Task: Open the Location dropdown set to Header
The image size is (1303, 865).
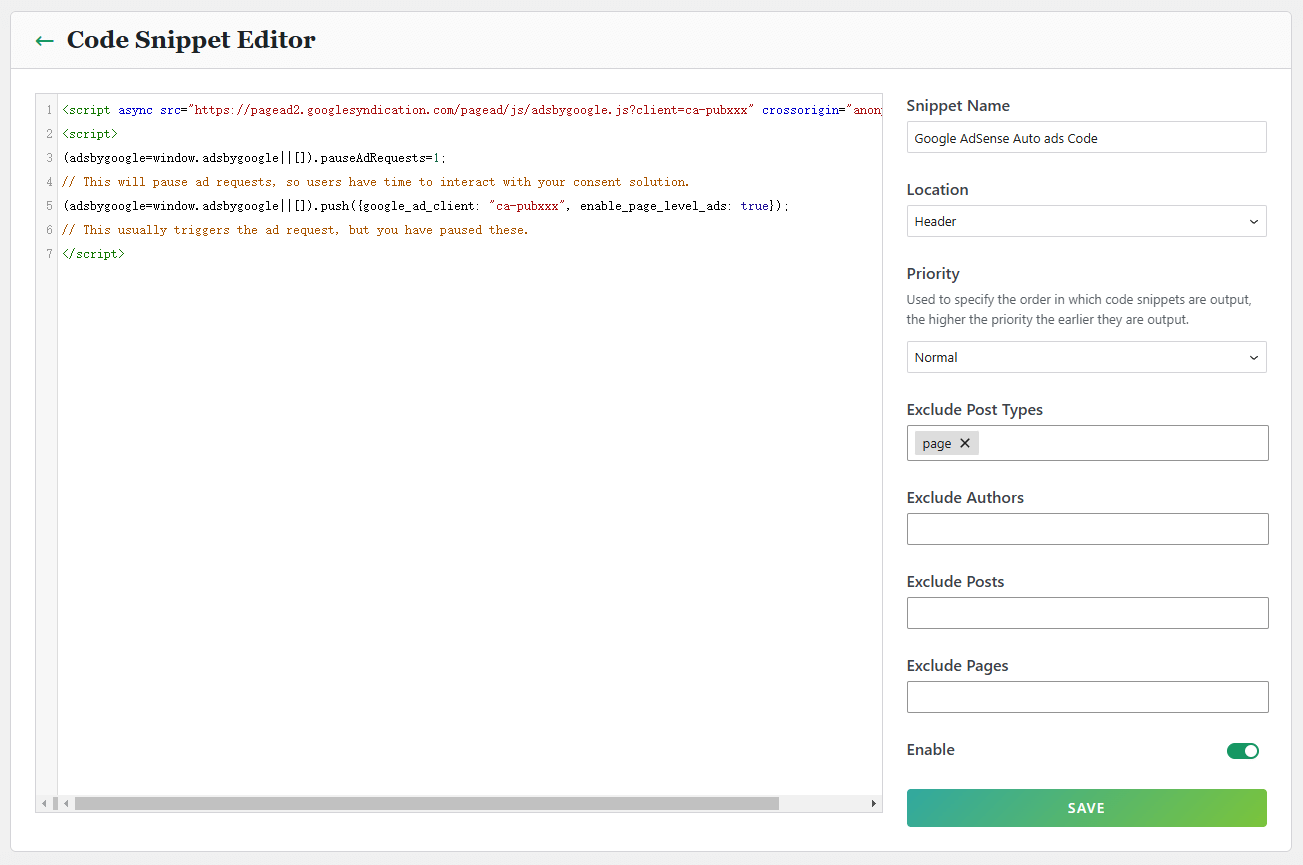Action: coord(1086,221)
